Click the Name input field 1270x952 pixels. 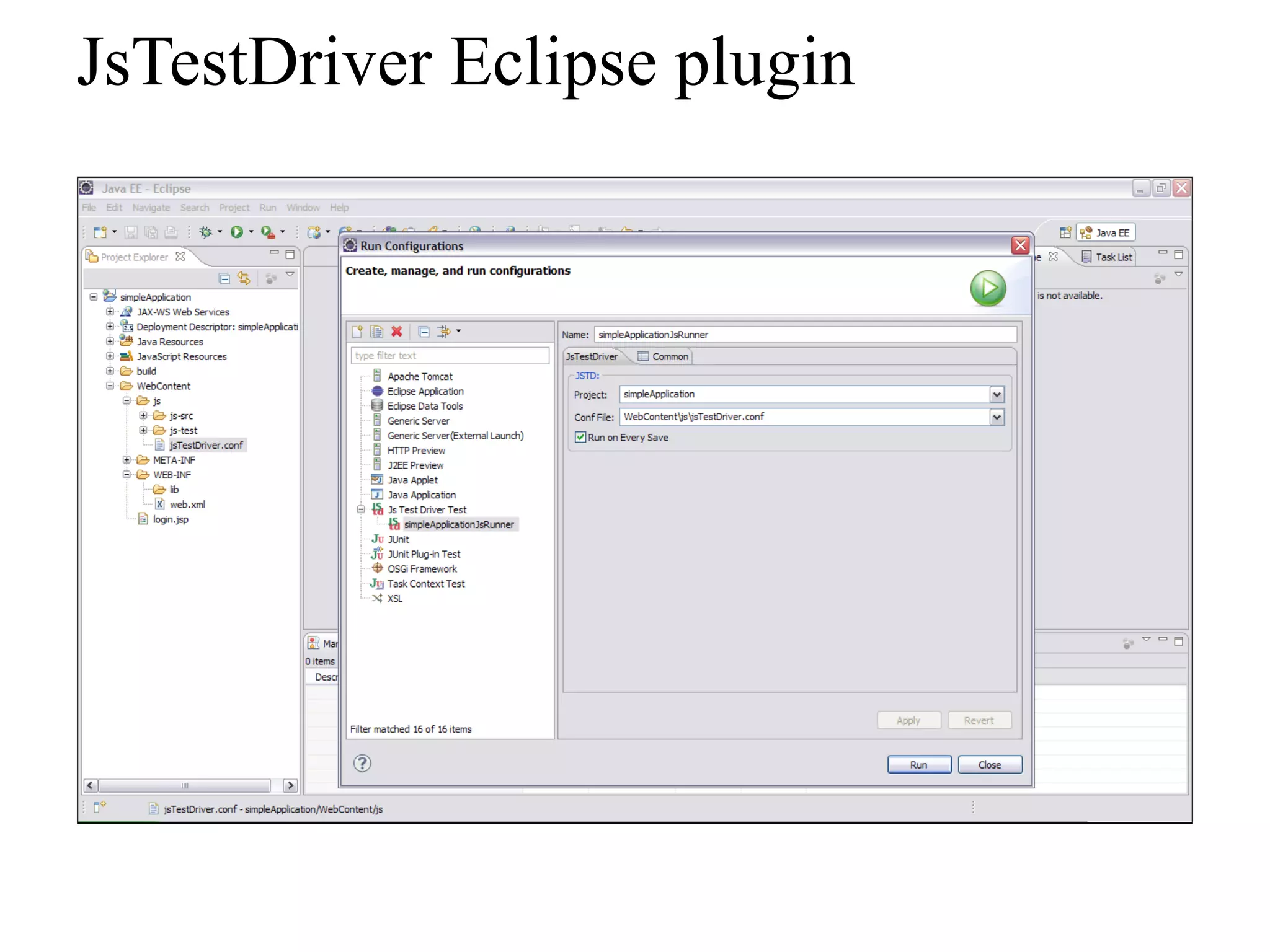tap(805, 335)
